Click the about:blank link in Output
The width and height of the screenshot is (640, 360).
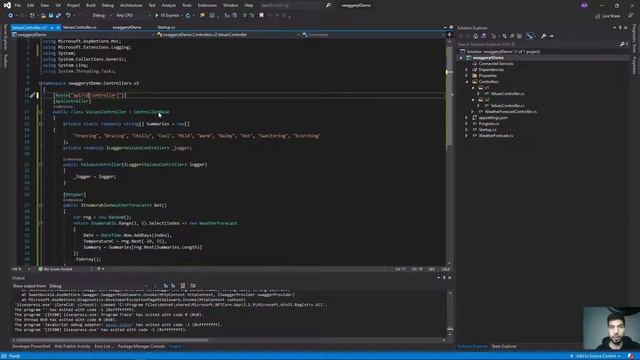(118, 325)
